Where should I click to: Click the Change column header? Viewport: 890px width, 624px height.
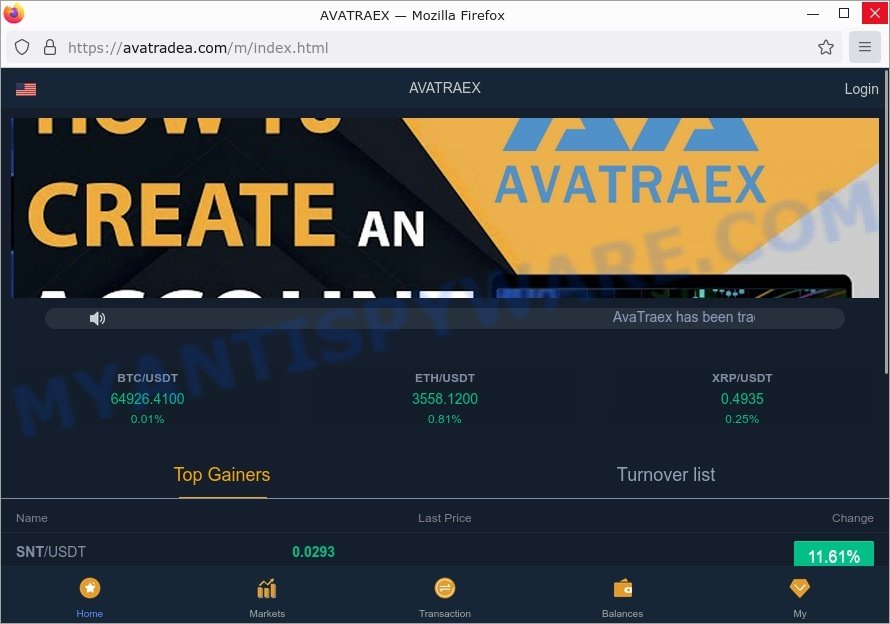853,518
